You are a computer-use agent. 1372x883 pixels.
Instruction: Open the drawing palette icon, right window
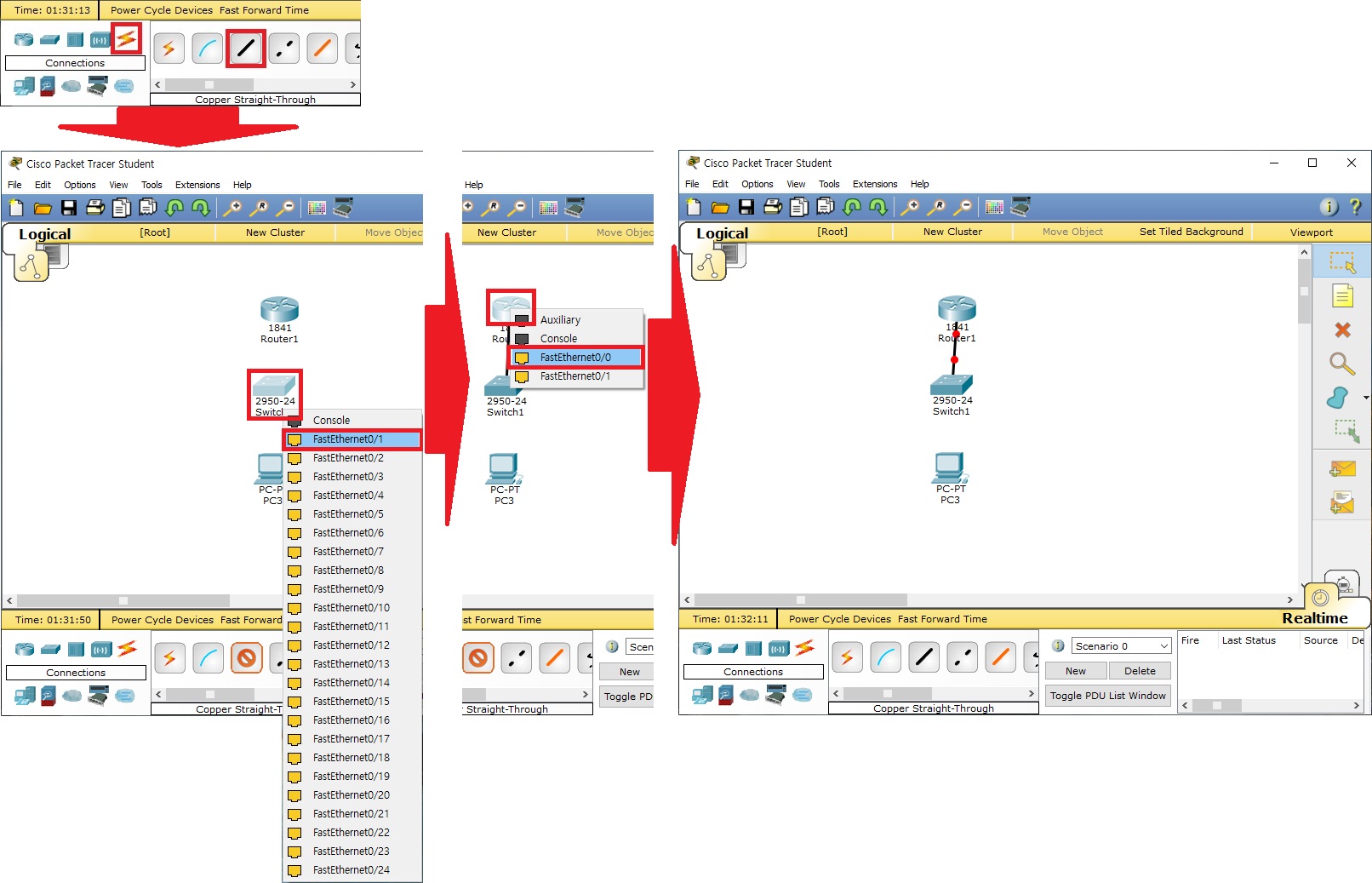click(994, 207)
